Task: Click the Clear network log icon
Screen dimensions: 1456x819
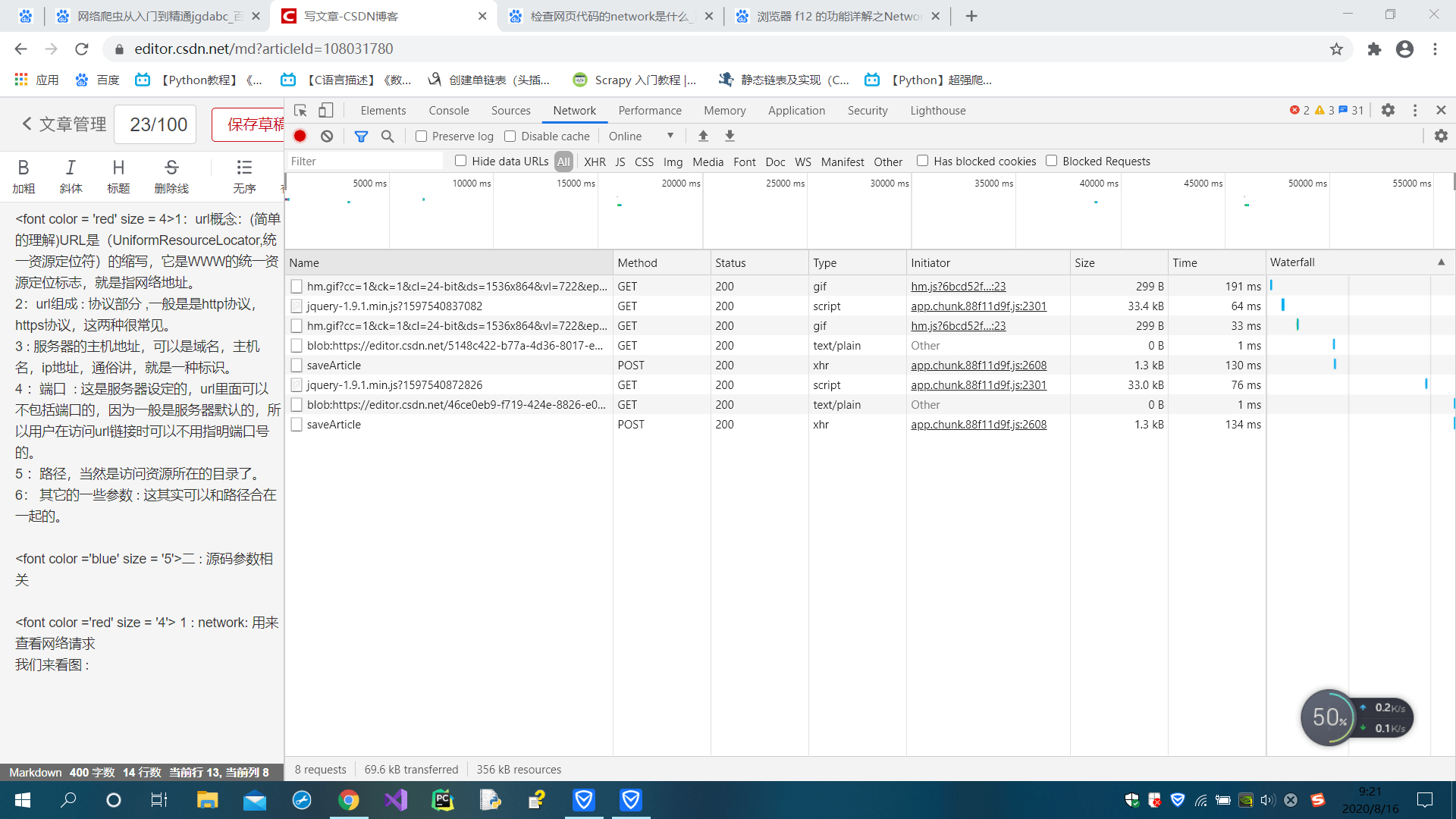Action: point(327,136)
